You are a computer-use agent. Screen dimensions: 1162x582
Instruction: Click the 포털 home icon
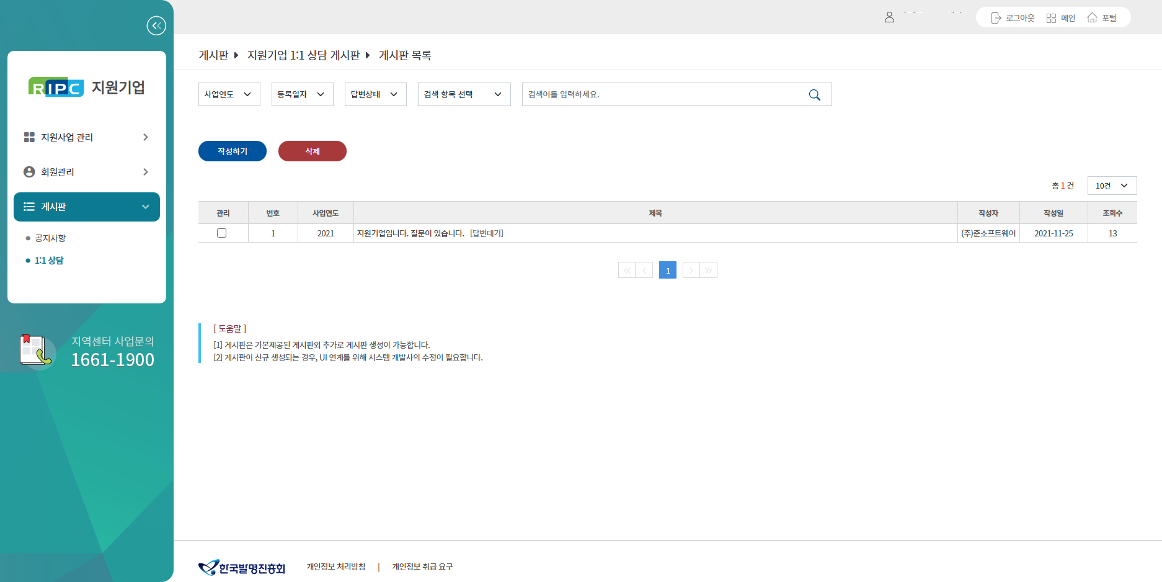pos(1092,18)
